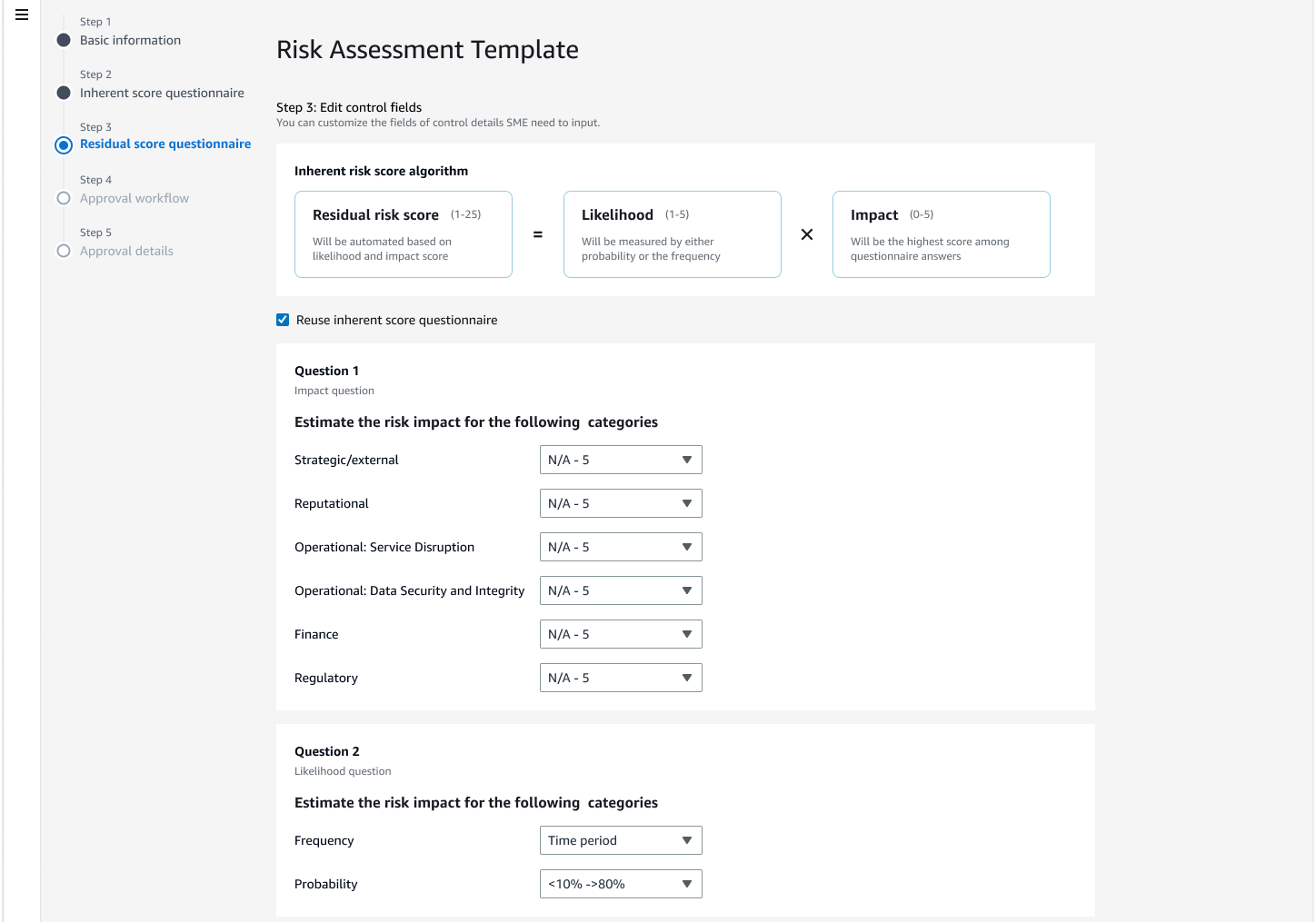Click the Reputational category label
Viewport: 1316px width, 922px height.
332,503
